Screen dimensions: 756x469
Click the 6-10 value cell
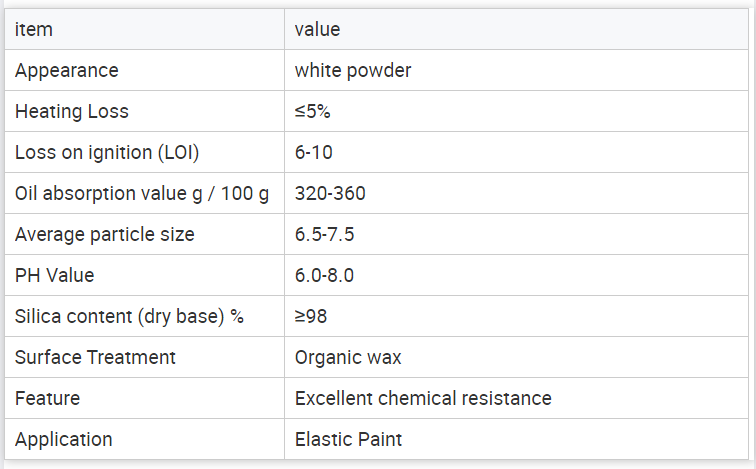tap(516, 152)
